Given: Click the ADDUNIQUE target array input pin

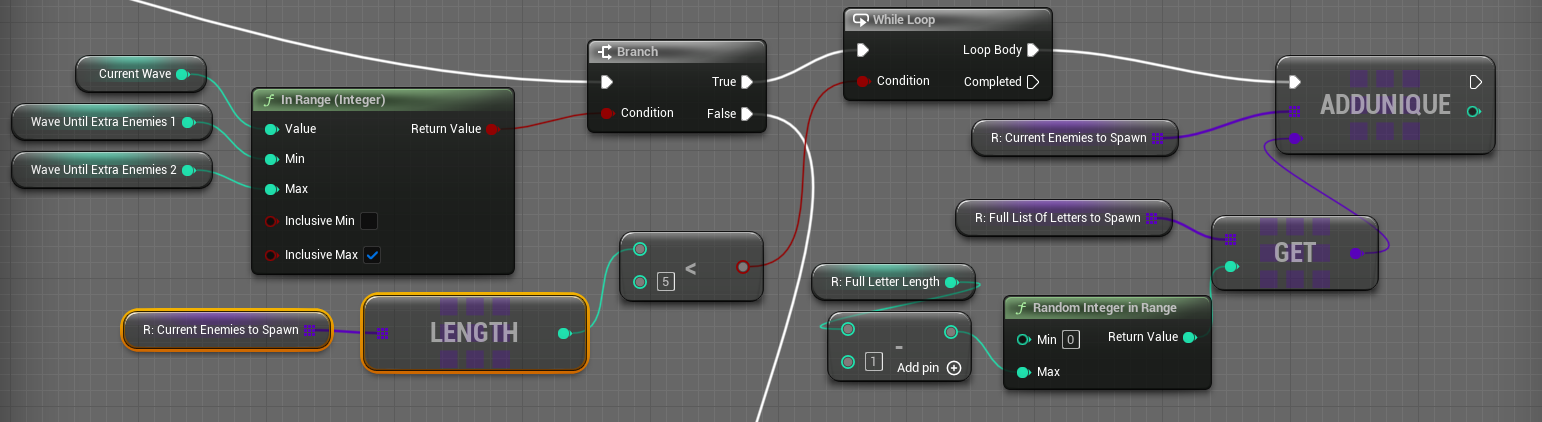Looking at the screenshot, I should pyautogui.click(x=1295, y=112).
